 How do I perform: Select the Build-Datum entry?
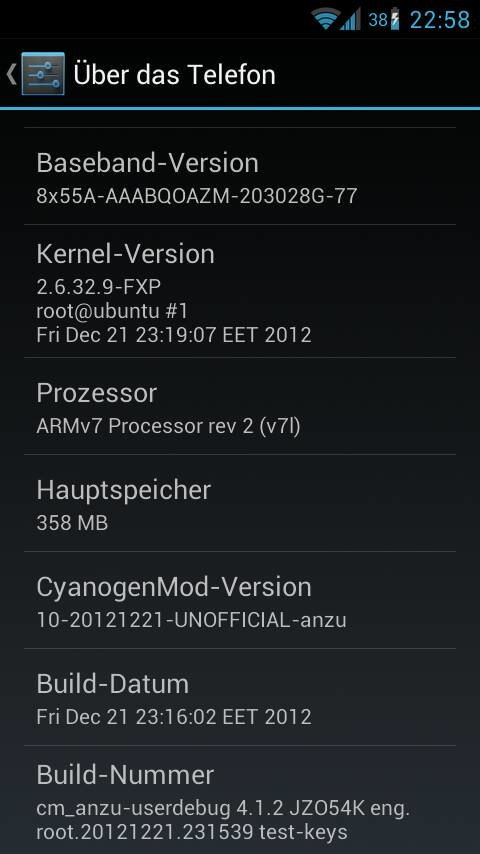click(240, 697)
